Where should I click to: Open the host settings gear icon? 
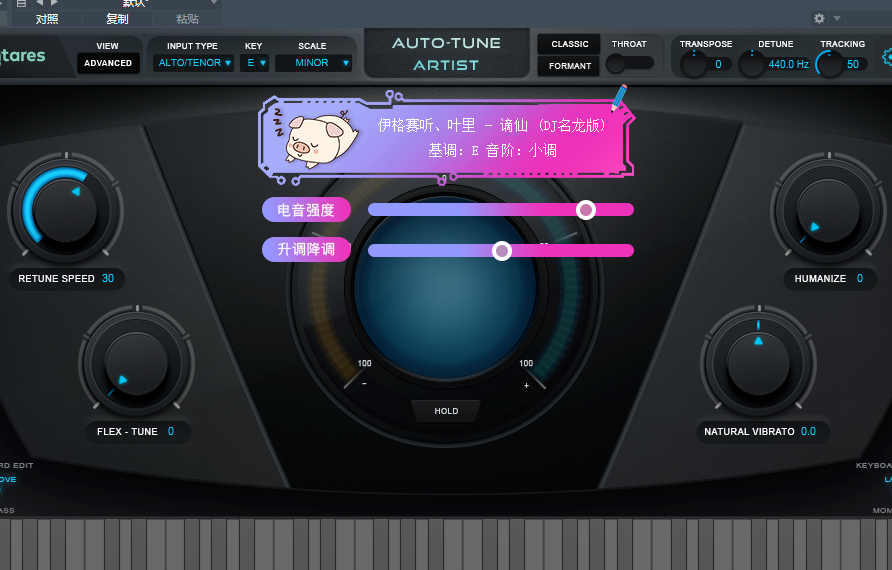pyautogui.click(x=820, y=18)
